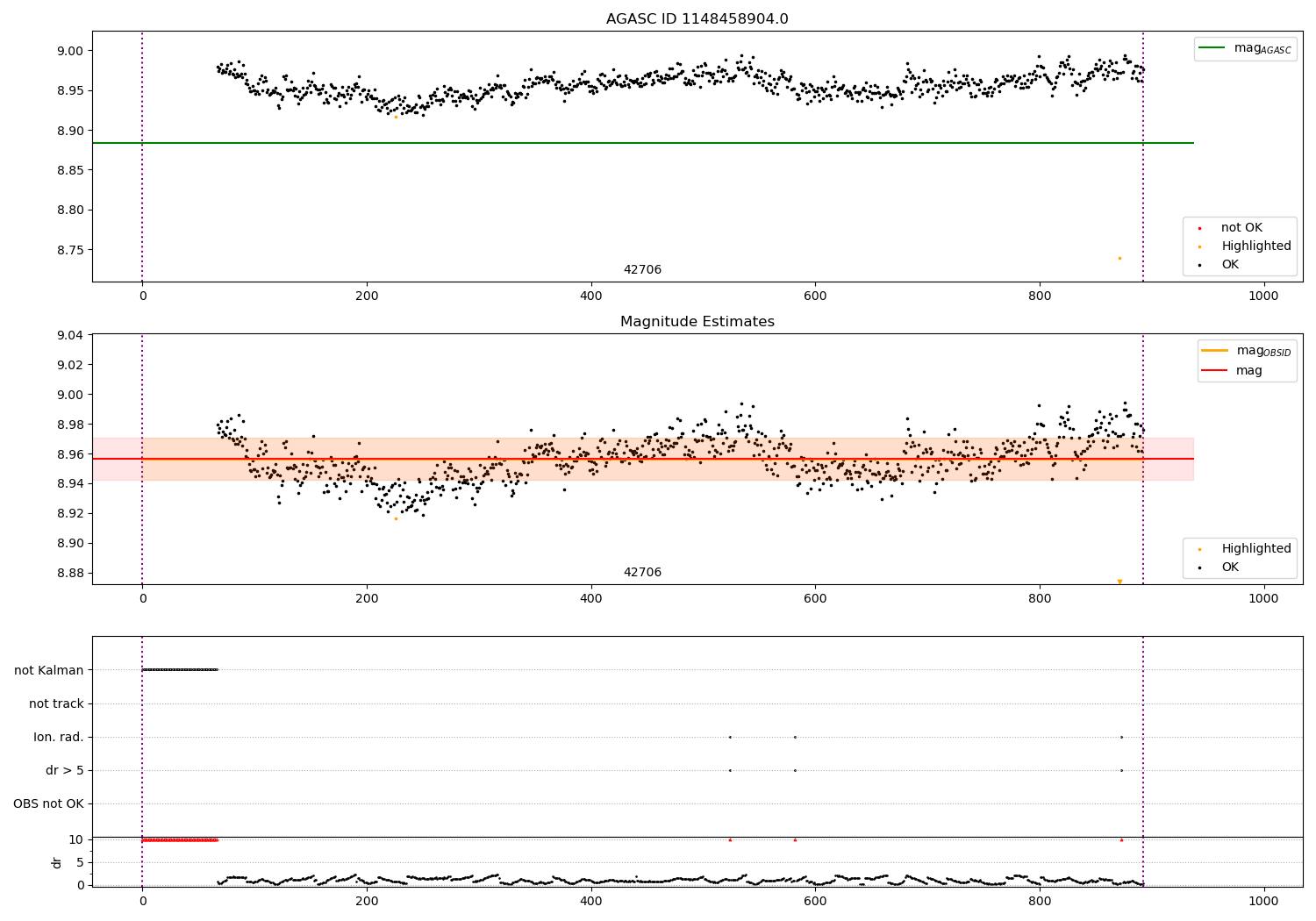1316x921 pixels.
Task: Click the orange mag OBSID legend line sample
Action: pyautogui.click(x=1215, y=351)
